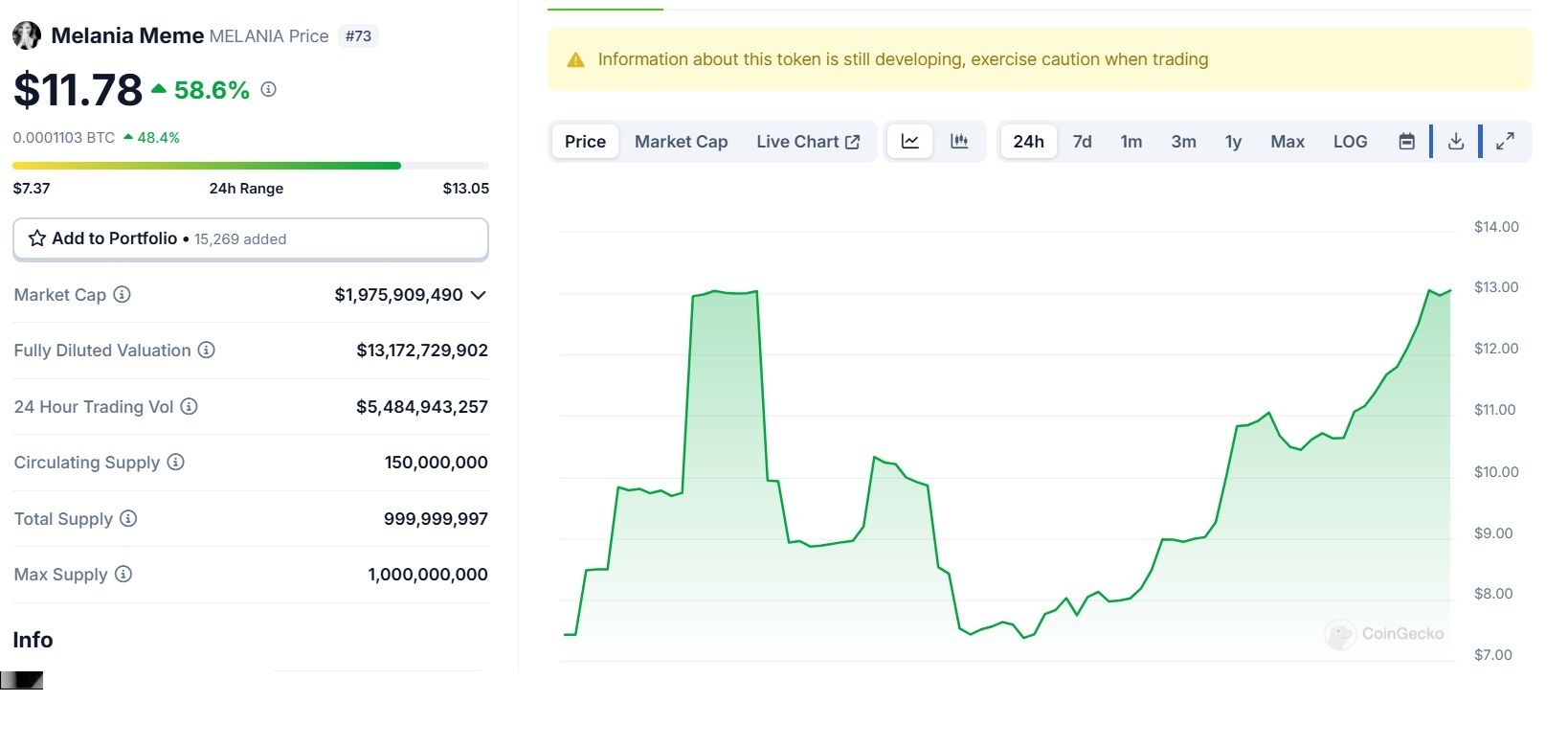1568x747 pixels.
Task: Download chart data icon
Action: (x=1455, y=142)
